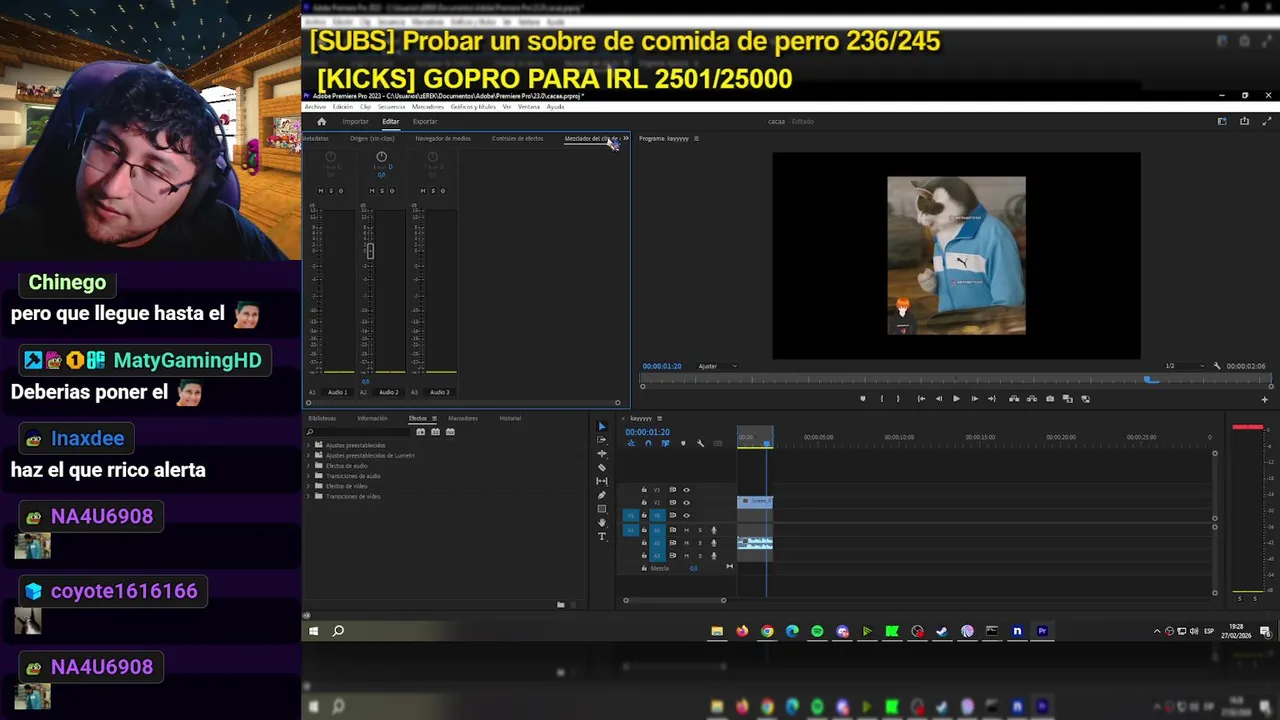
Task: Open Steam from the taskbar
Action: click(x=942, y=631)
